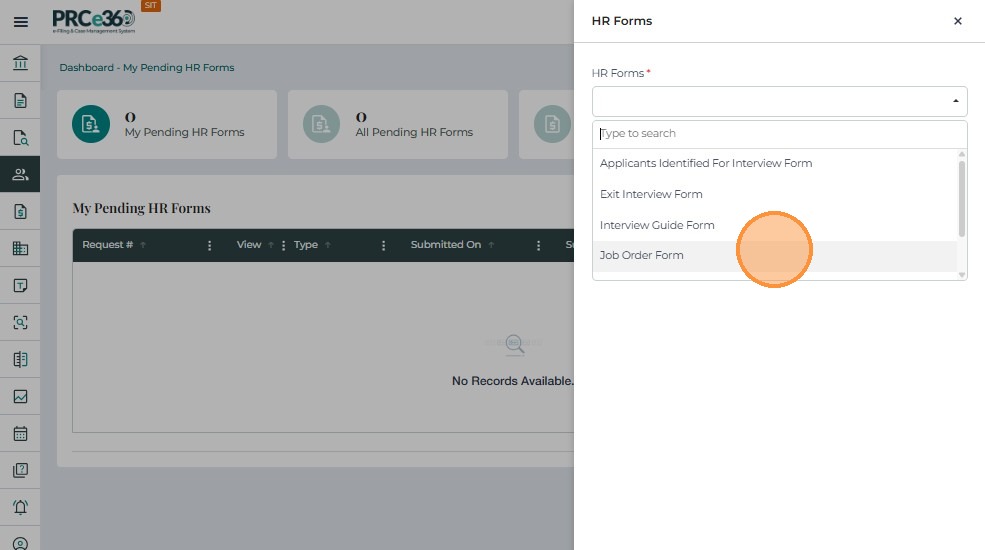Select Applicants Identified For Interview Form
The image size is (985, 550).
coord(775,163)
